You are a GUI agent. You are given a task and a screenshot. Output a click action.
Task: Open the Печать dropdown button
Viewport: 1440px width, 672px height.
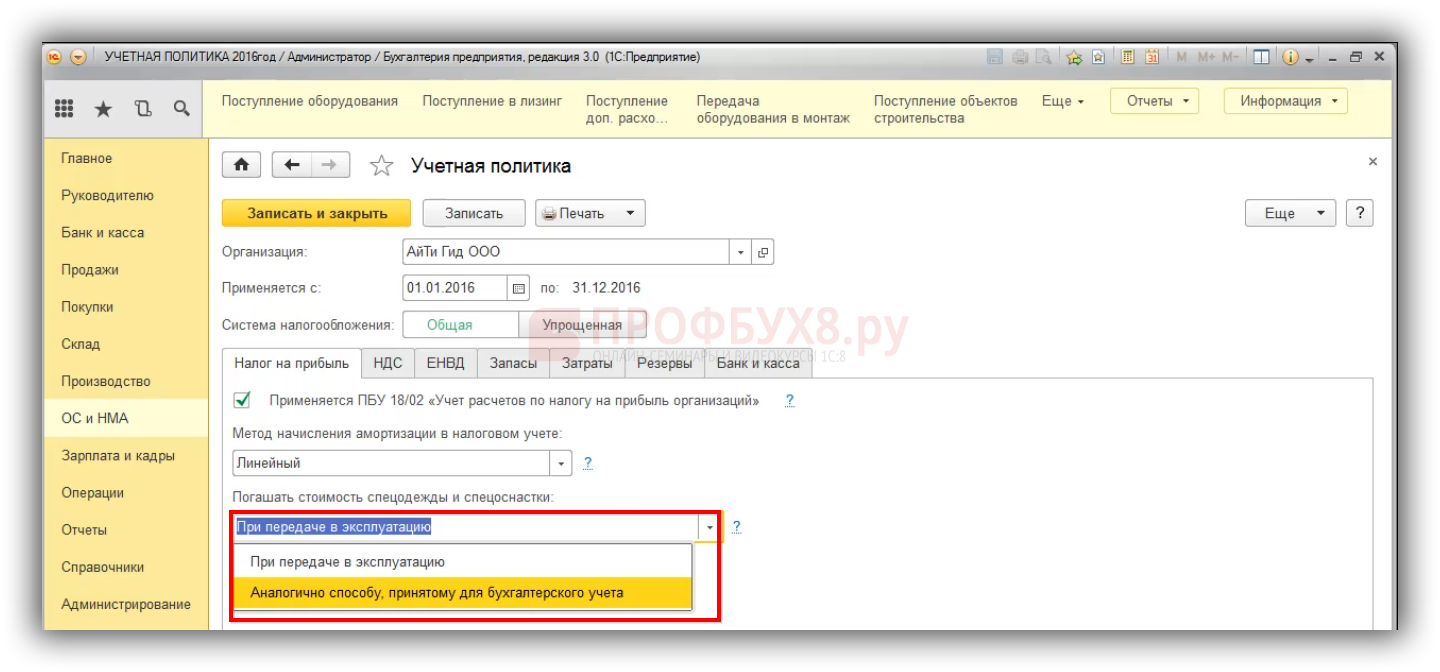coord(591,213)
